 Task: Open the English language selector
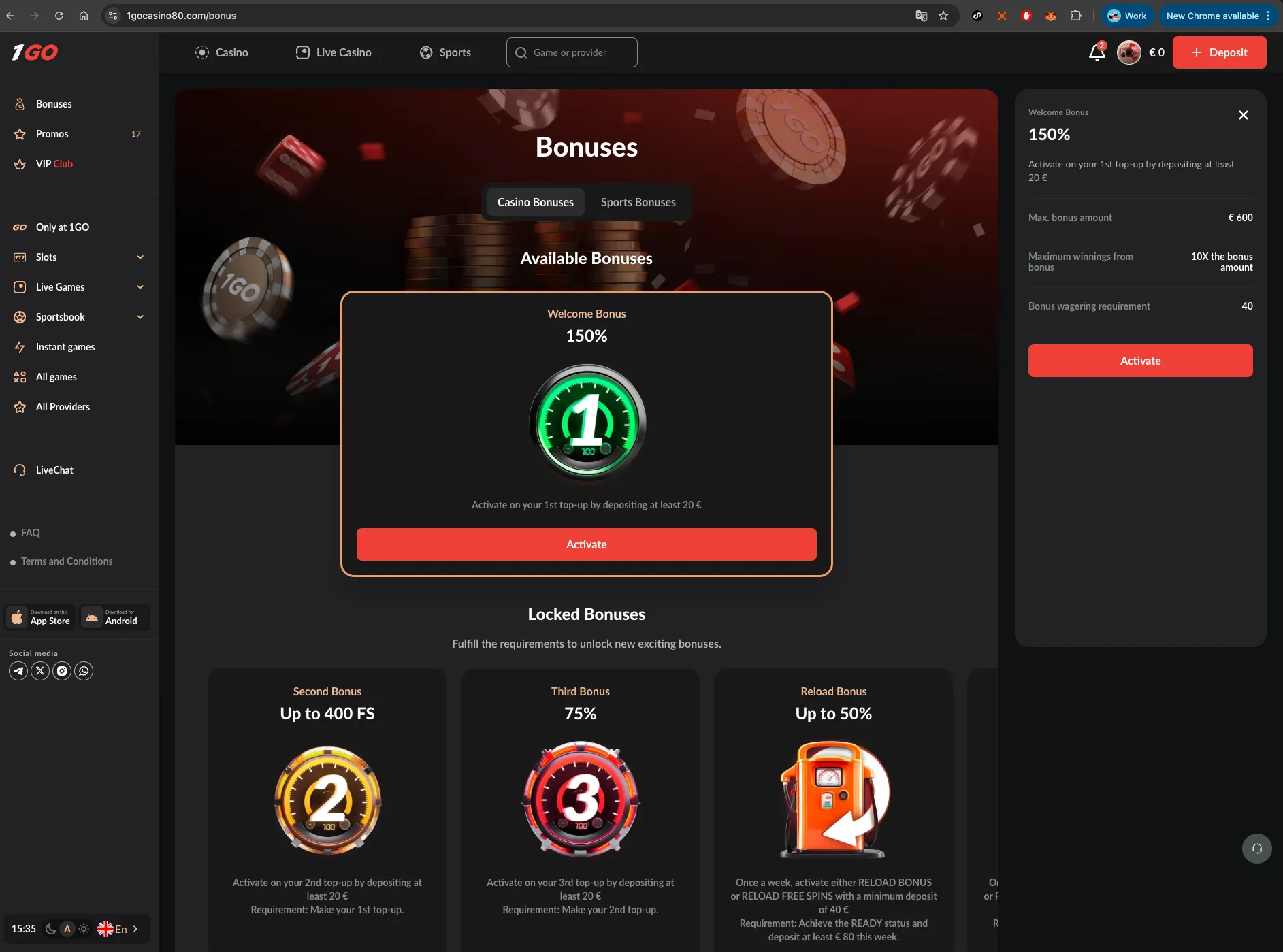pyautogui.click(x=118, y=929)
